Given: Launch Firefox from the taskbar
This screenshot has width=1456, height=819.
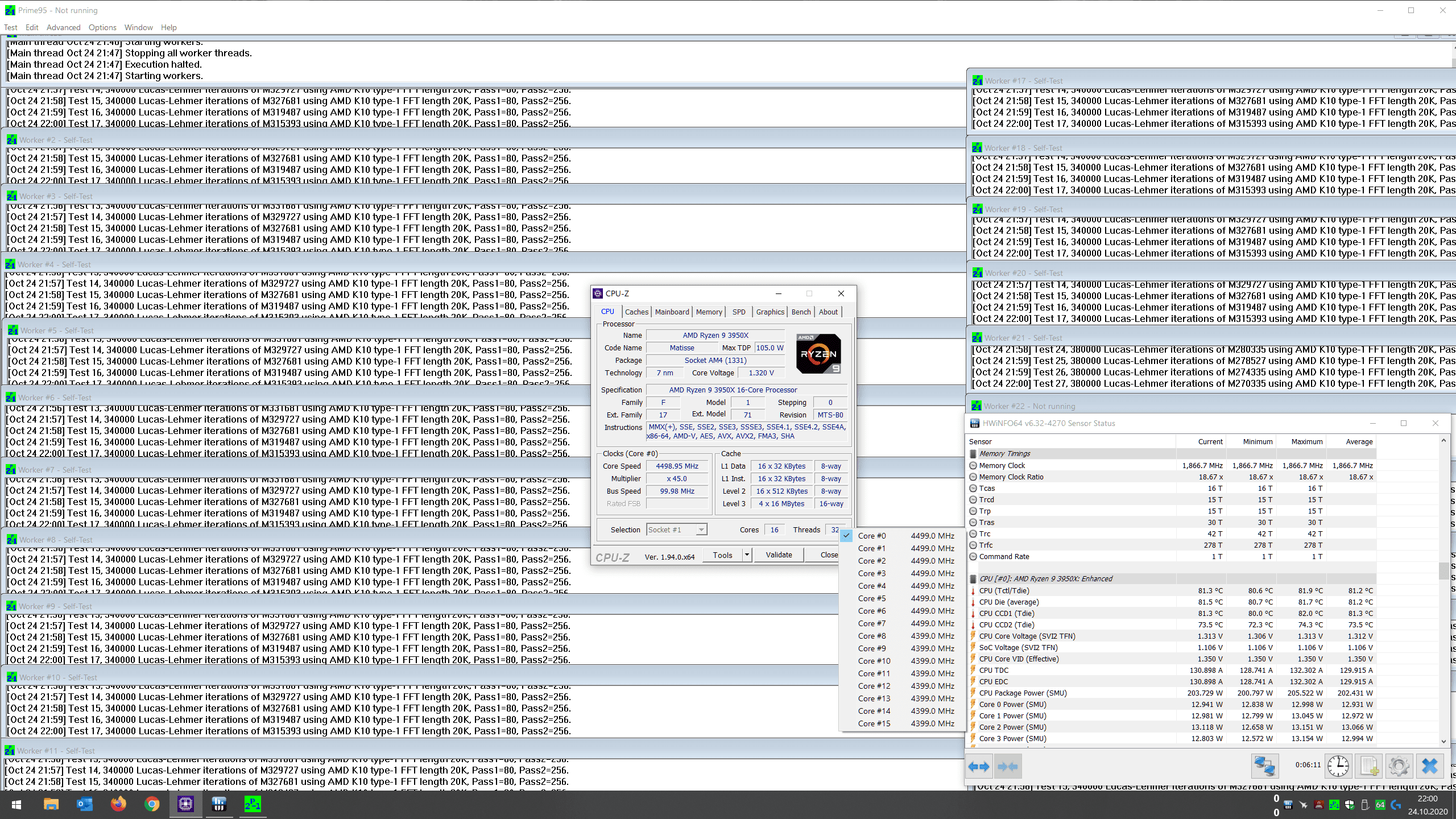Looking at the screenshot, I should [x=118, y=804].
